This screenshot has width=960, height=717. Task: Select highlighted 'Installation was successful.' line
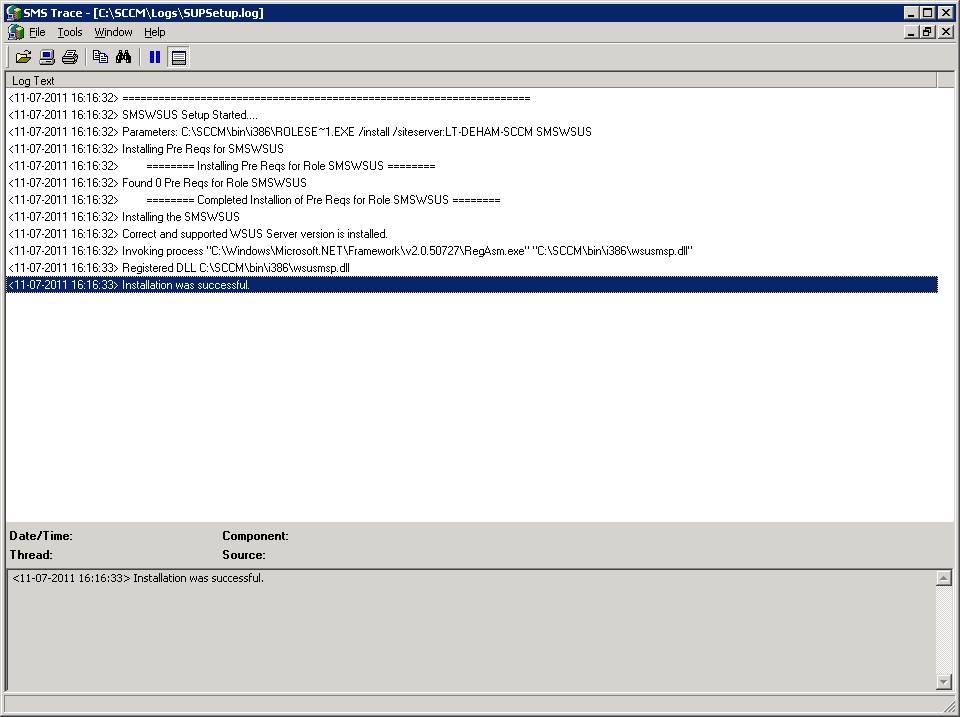(471, 285)
